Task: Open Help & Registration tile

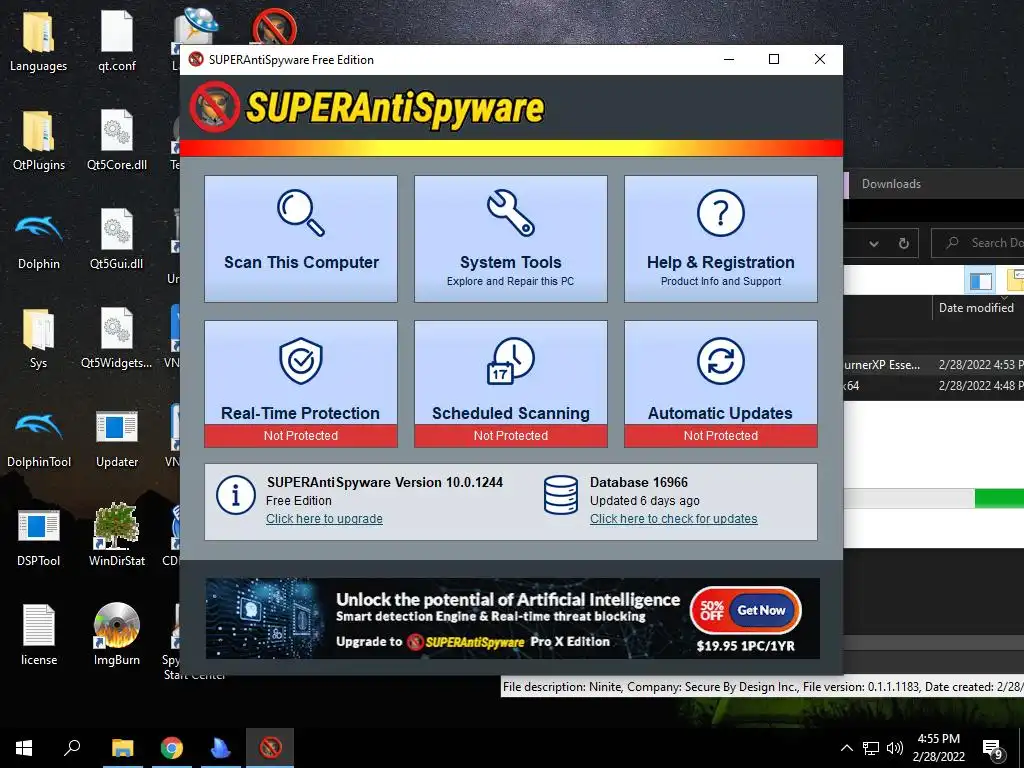Action: (x=720, y=238)
